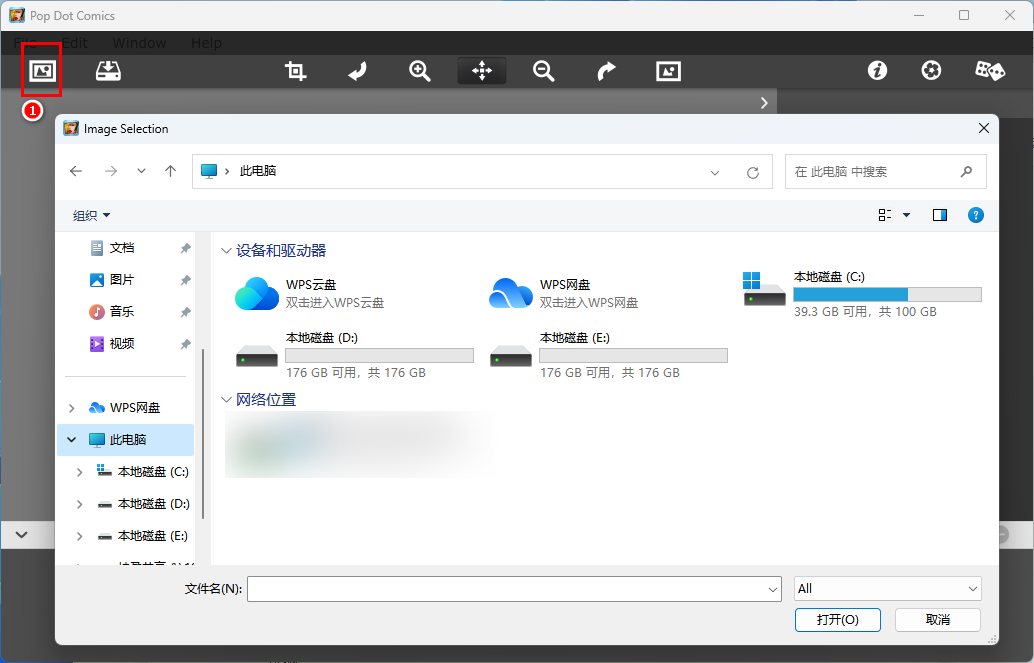Unpin 文档 via its pin icon

(x=185, y=248)
